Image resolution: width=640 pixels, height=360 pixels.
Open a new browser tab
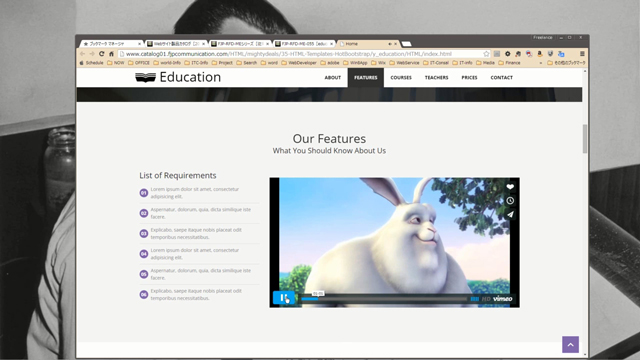[406, 44]
